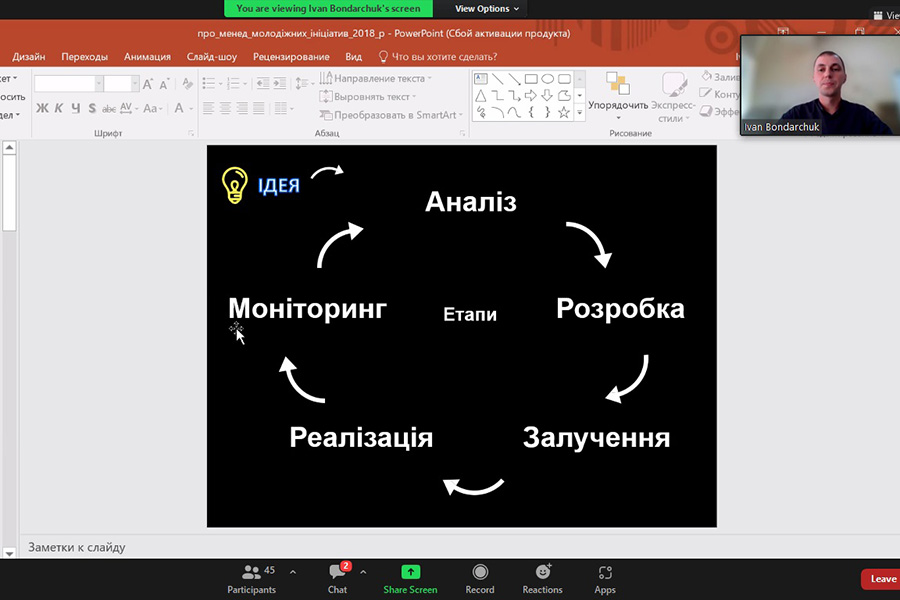Clear all formatting with the eraser A icon

tap(187, 84)
